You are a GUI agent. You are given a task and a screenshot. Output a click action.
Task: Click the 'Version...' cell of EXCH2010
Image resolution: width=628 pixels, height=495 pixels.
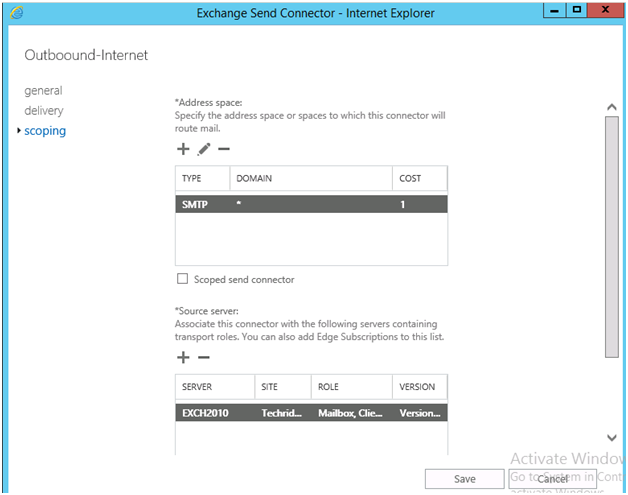click(420, 413)
